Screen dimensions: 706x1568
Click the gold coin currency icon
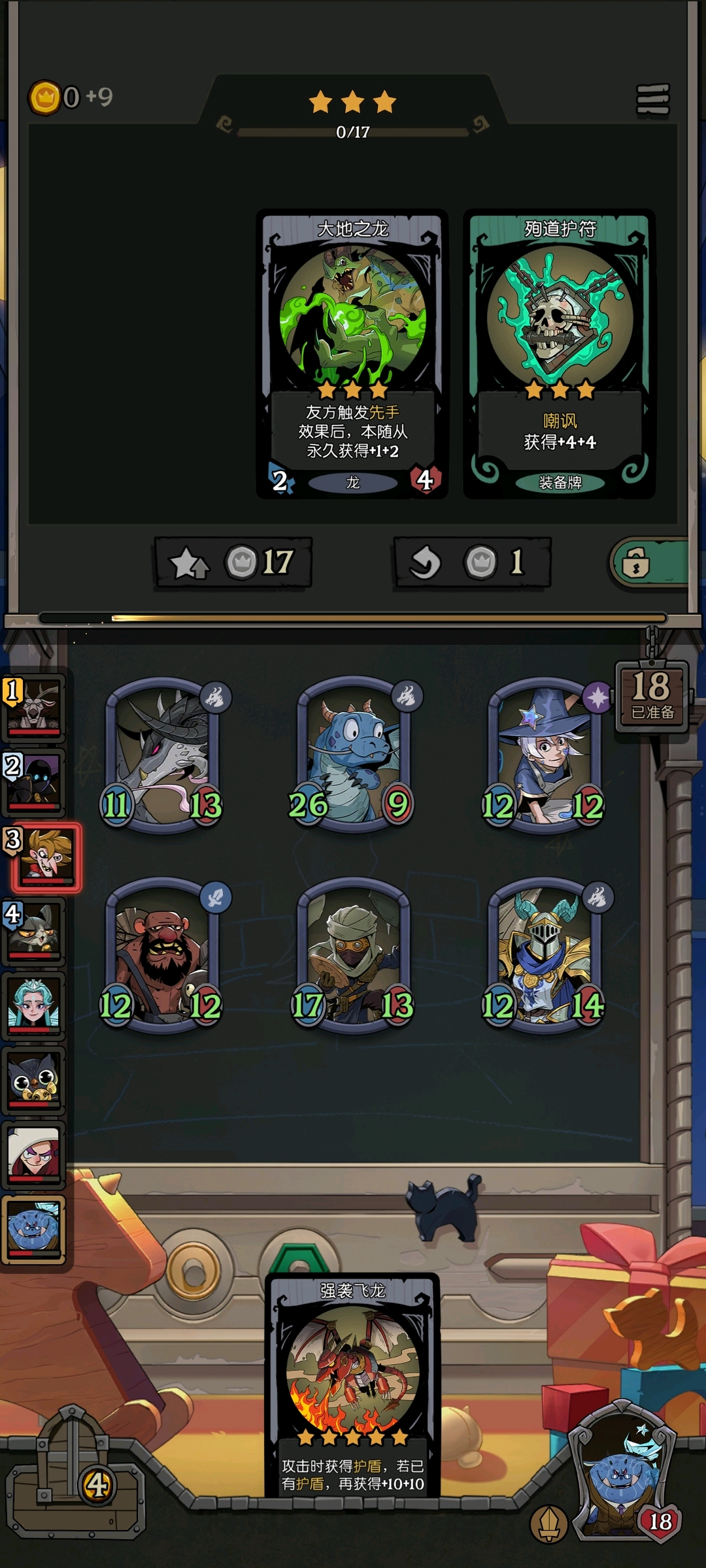44,98
